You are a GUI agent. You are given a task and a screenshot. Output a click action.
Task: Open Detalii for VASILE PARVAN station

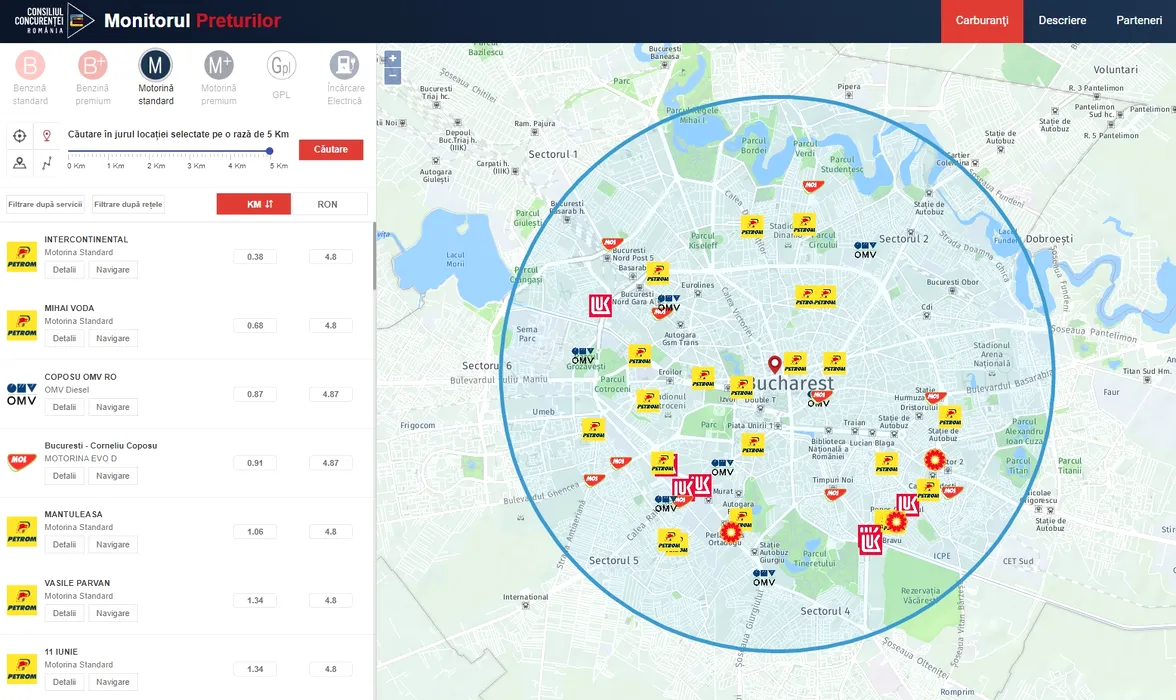click(64, 614)
